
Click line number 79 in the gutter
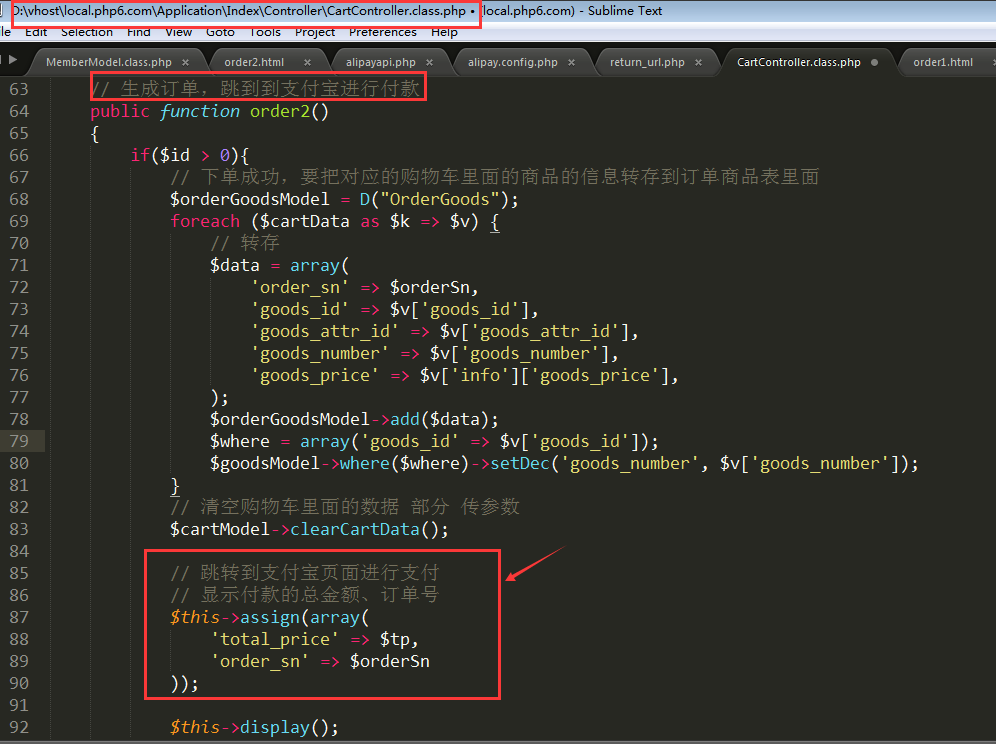click(20, 441)
